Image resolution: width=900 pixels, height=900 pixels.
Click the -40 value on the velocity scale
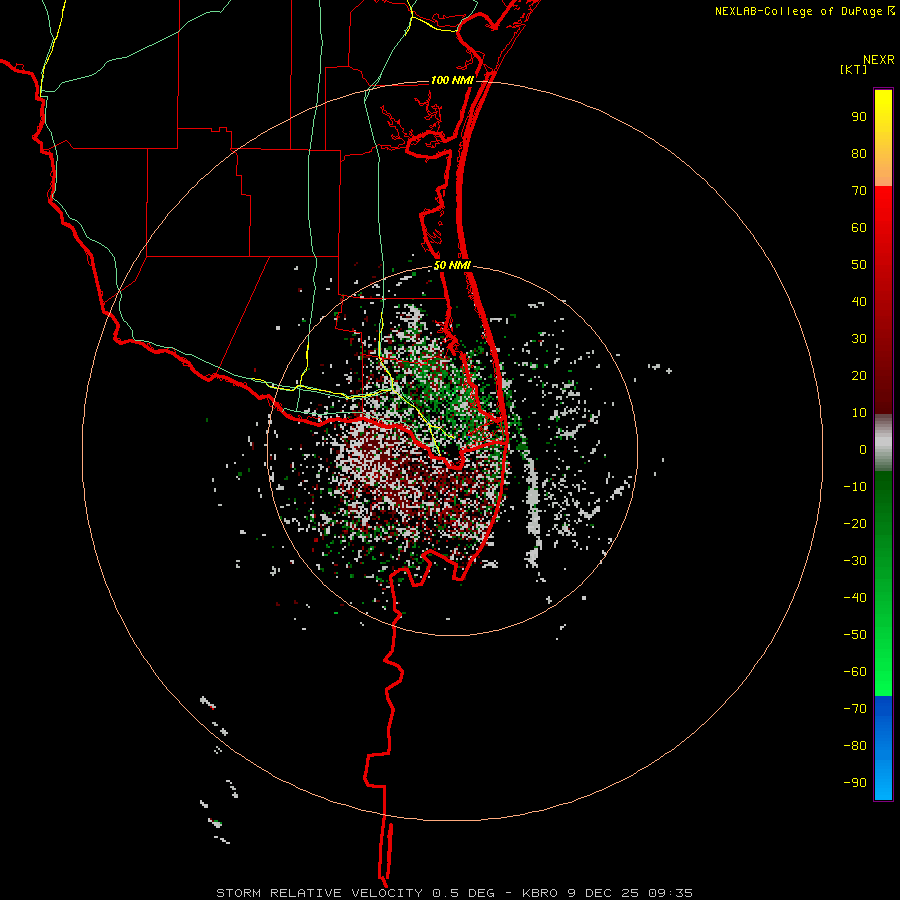[x=855, y=598]
